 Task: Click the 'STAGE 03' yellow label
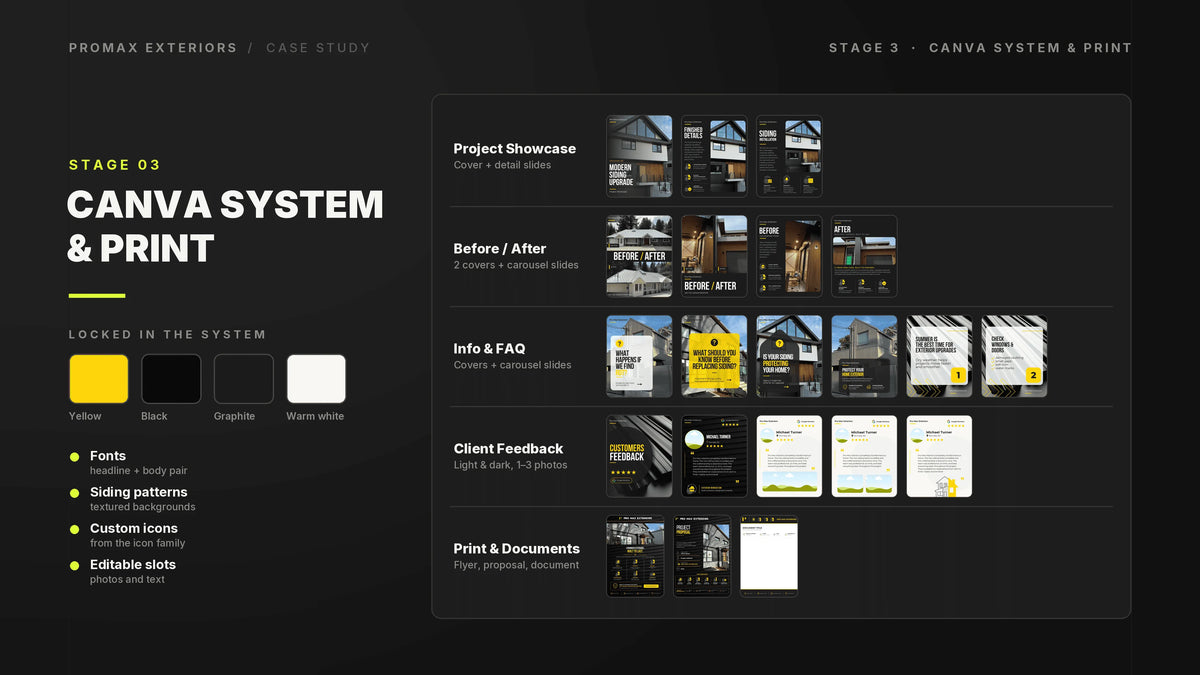(x=115, y=165)
